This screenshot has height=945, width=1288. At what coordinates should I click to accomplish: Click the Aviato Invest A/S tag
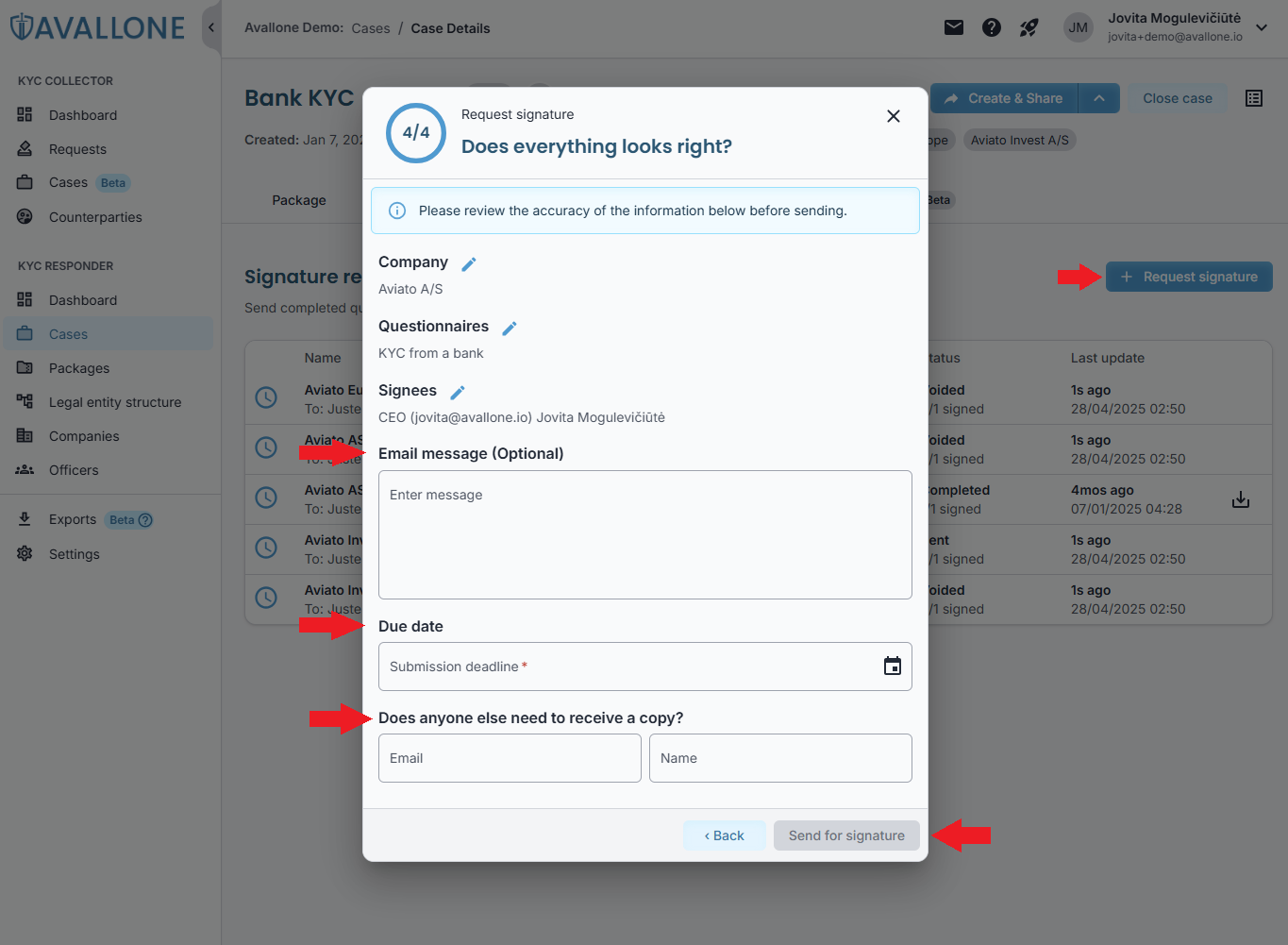pos(1020,141)
